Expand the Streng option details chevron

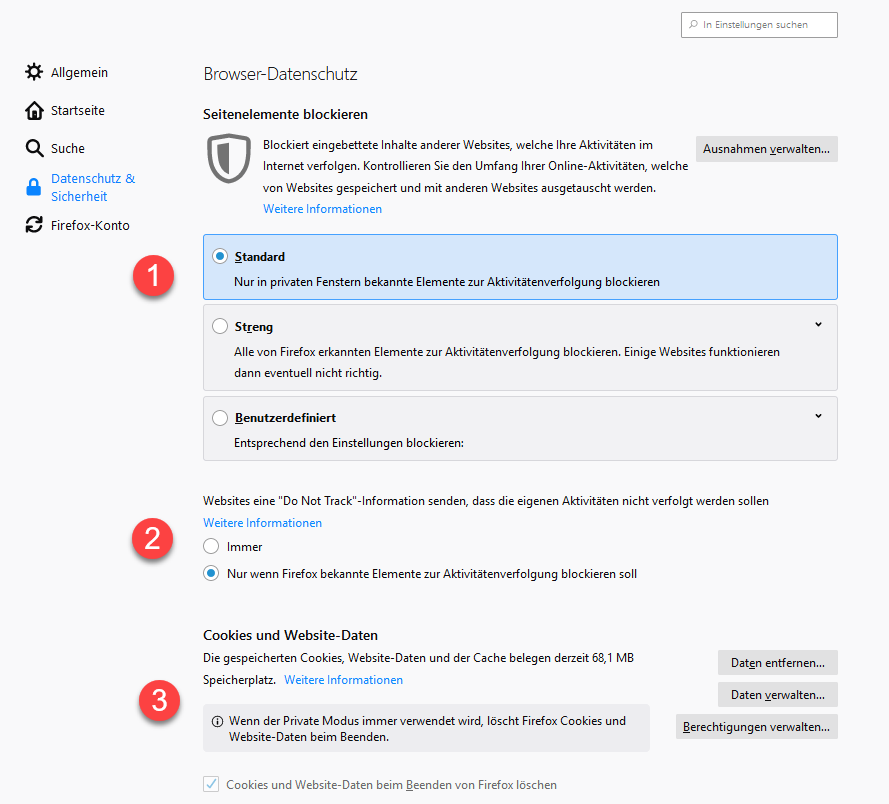coord(818,324)
